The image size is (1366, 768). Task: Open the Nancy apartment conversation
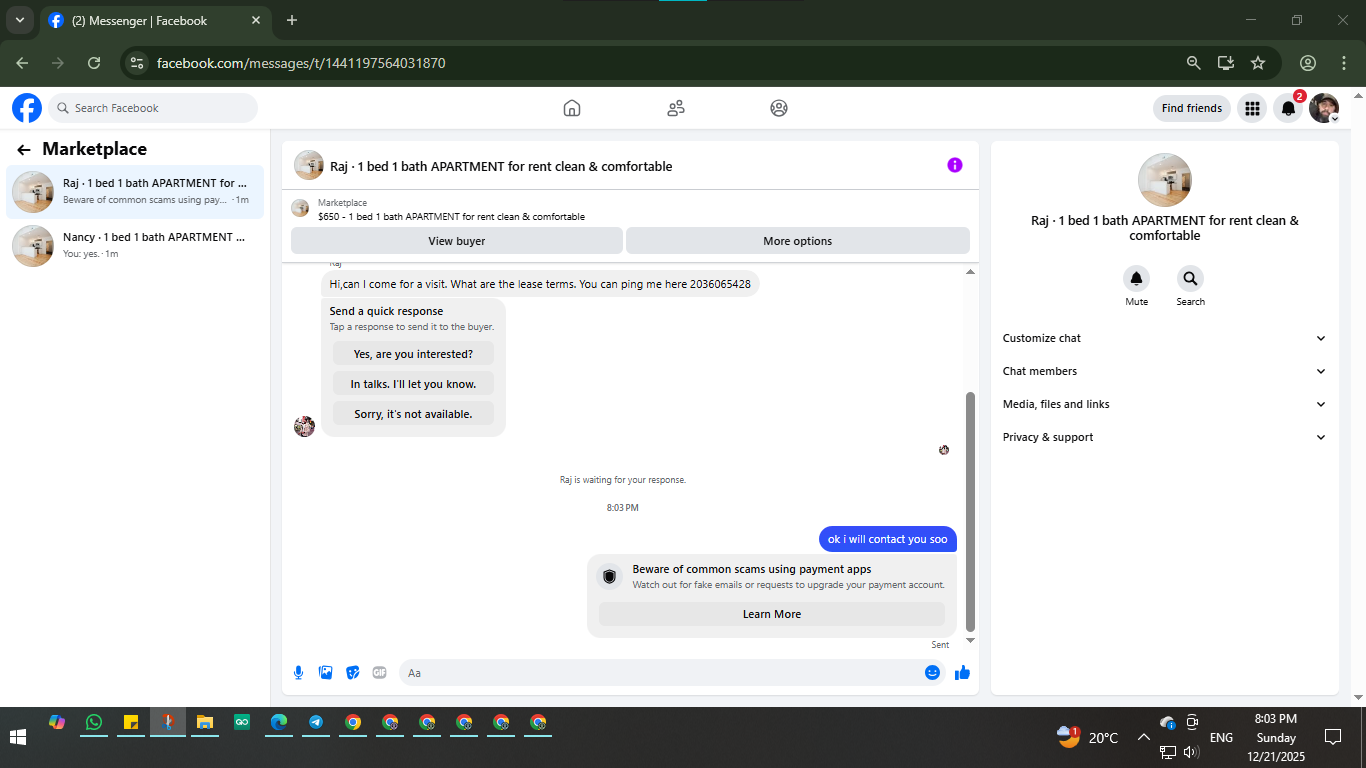click(x=135, y=245)
